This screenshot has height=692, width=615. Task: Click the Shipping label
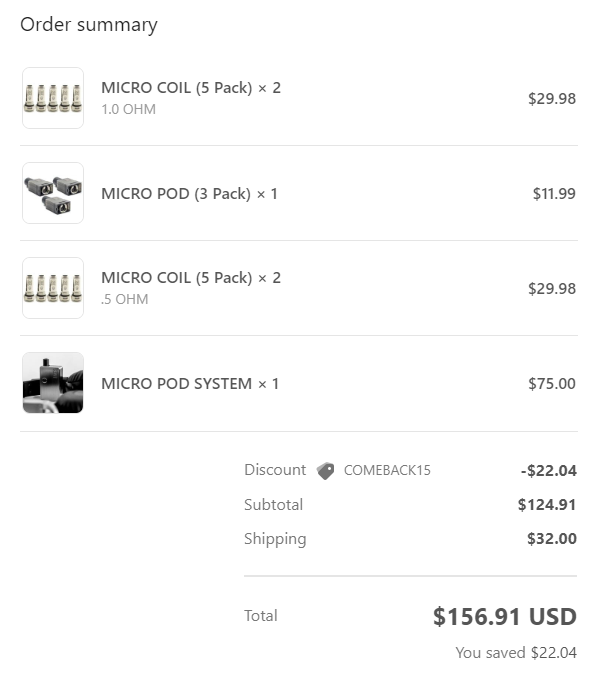point(275,539)
